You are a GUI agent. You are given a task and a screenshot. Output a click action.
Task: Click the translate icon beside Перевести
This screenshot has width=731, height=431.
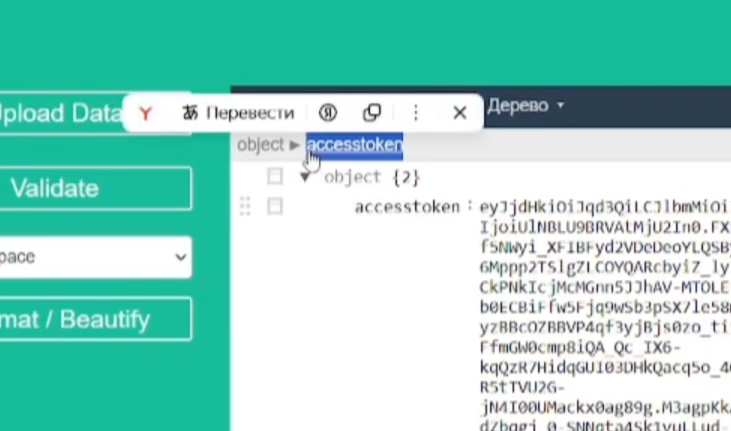click(x=190, y=113)
